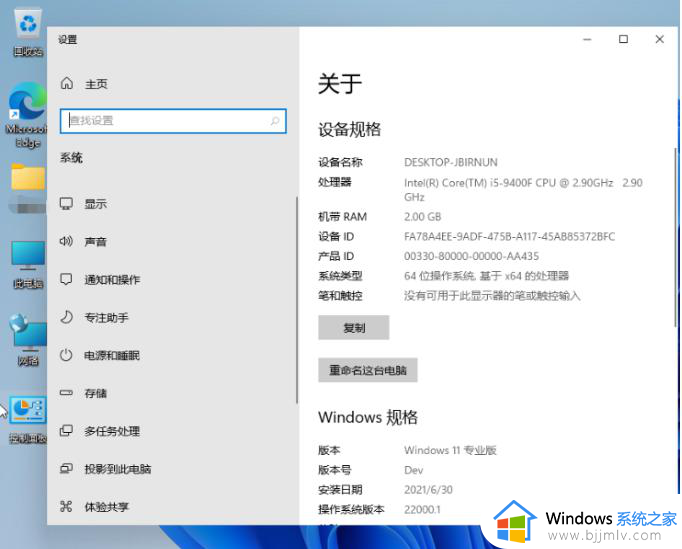Click the OS build value 22000.1

422,509
